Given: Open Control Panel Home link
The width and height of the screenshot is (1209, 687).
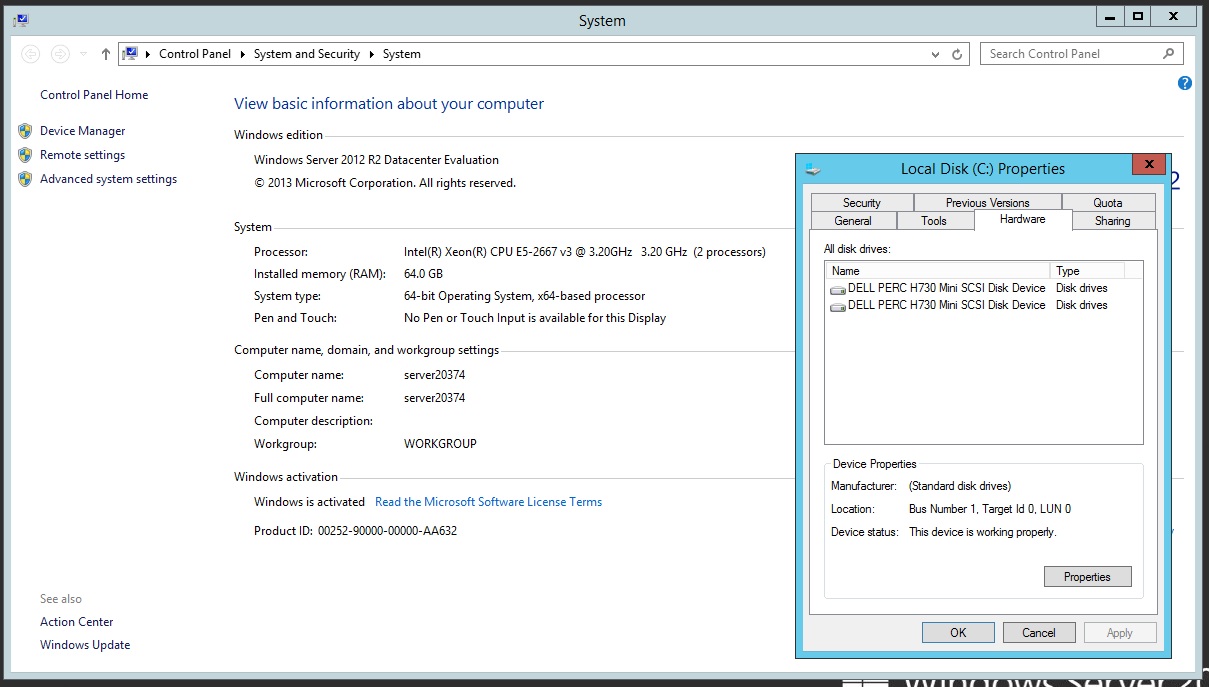Looking at the screenshot, I should click(94, 95).
